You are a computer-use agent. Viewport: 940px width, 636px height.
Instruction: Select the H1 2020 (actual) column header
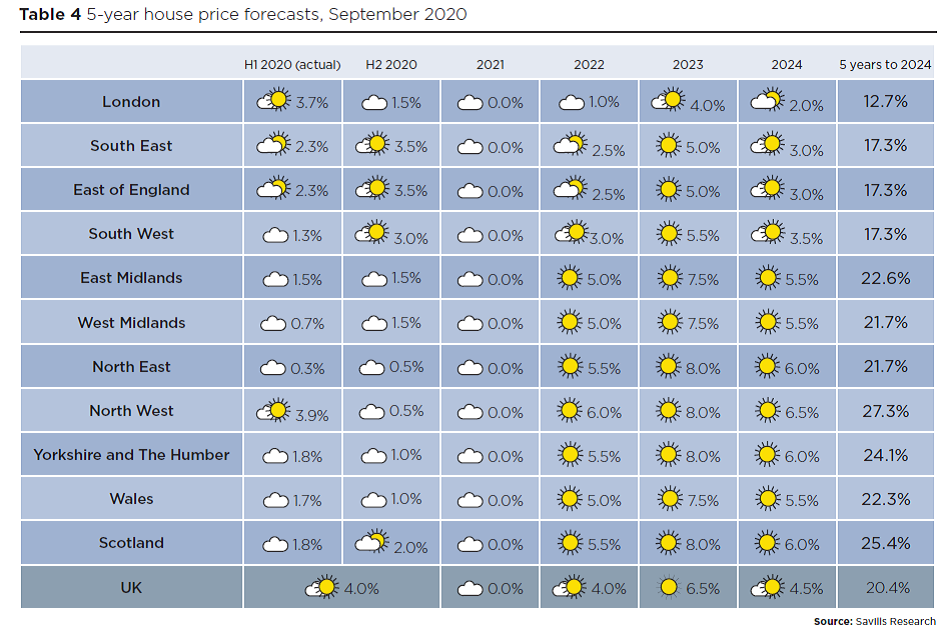[x=292, y=65]
